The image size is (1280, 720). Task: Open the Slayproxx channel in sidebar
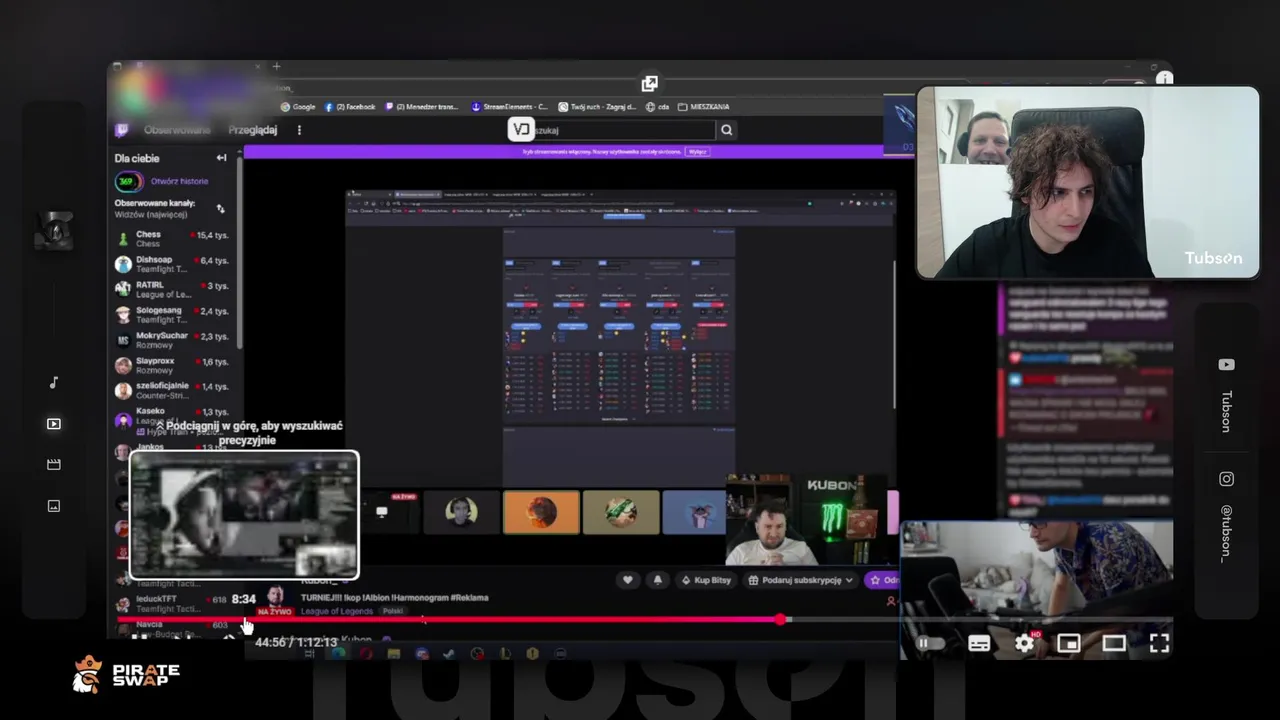point(172,365)
